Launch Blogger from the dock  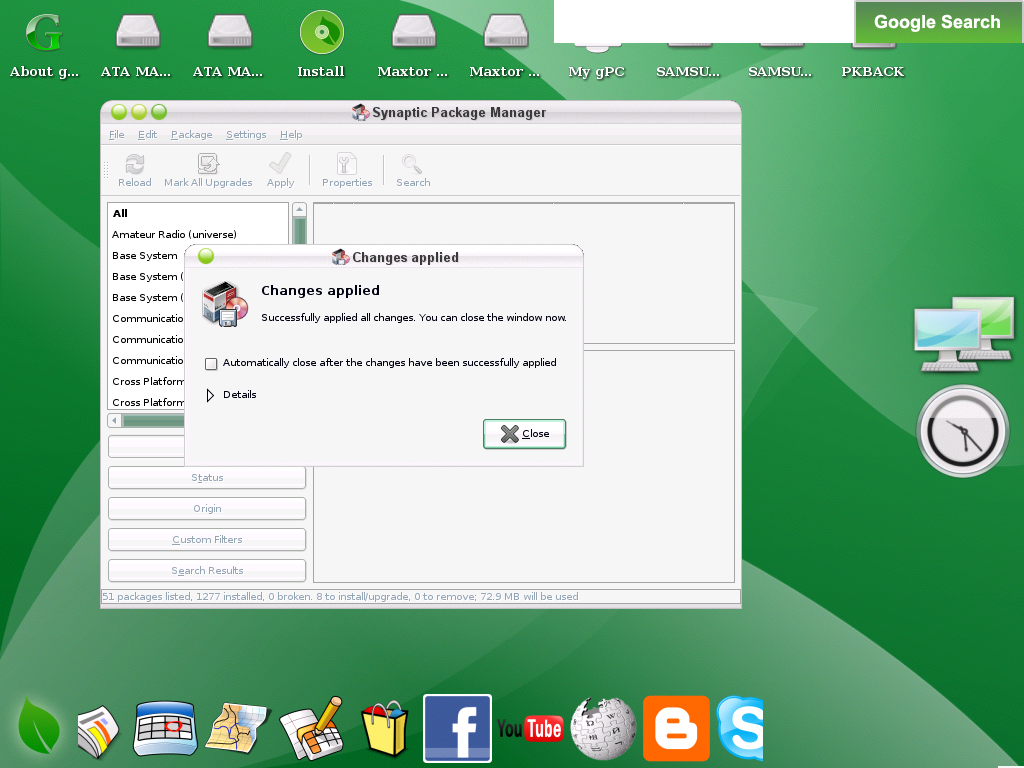pos(676,729)
